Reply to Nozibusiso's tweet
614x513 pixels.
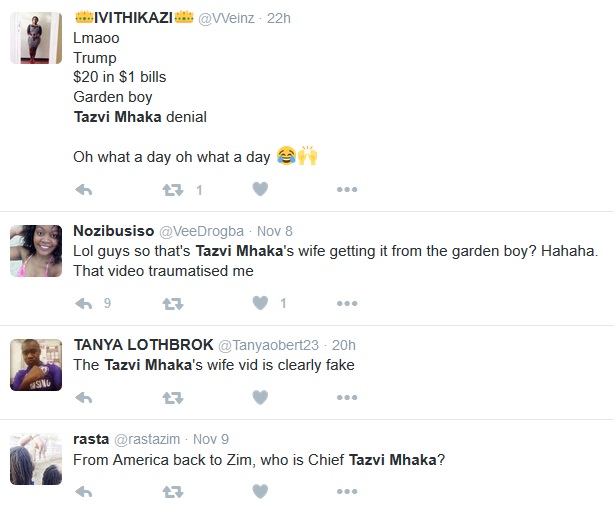pyautogui.click(x=84, y=303)
